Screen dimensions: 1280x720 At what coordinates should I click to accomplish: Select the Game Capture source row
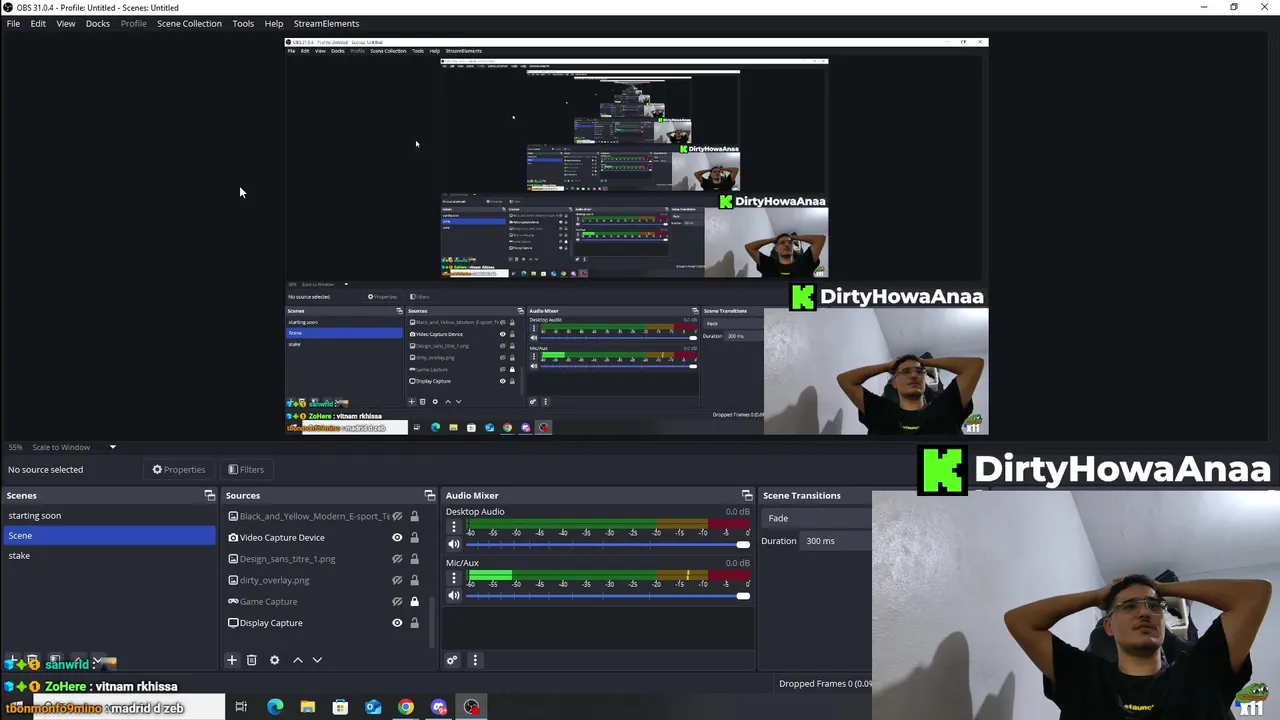pyautogui.click(x=324, y=601)
